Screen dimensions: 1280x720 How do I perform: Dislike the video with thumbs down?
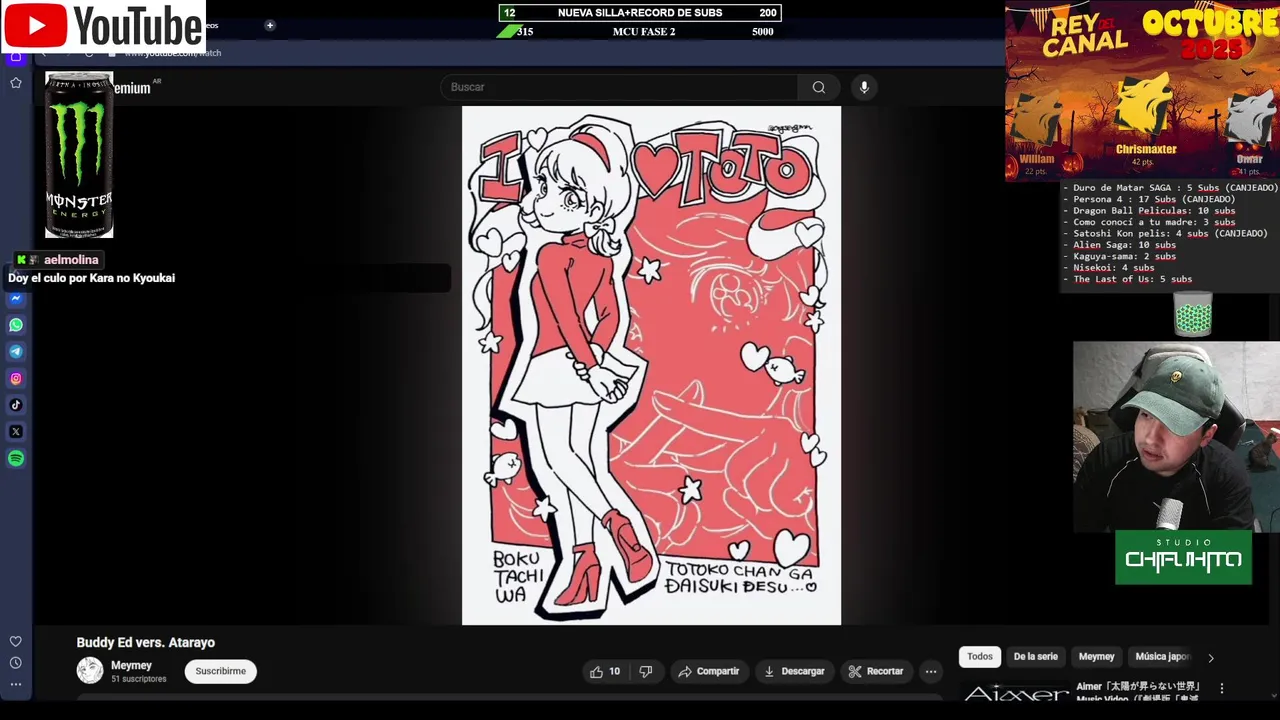(x=646, y=672)
